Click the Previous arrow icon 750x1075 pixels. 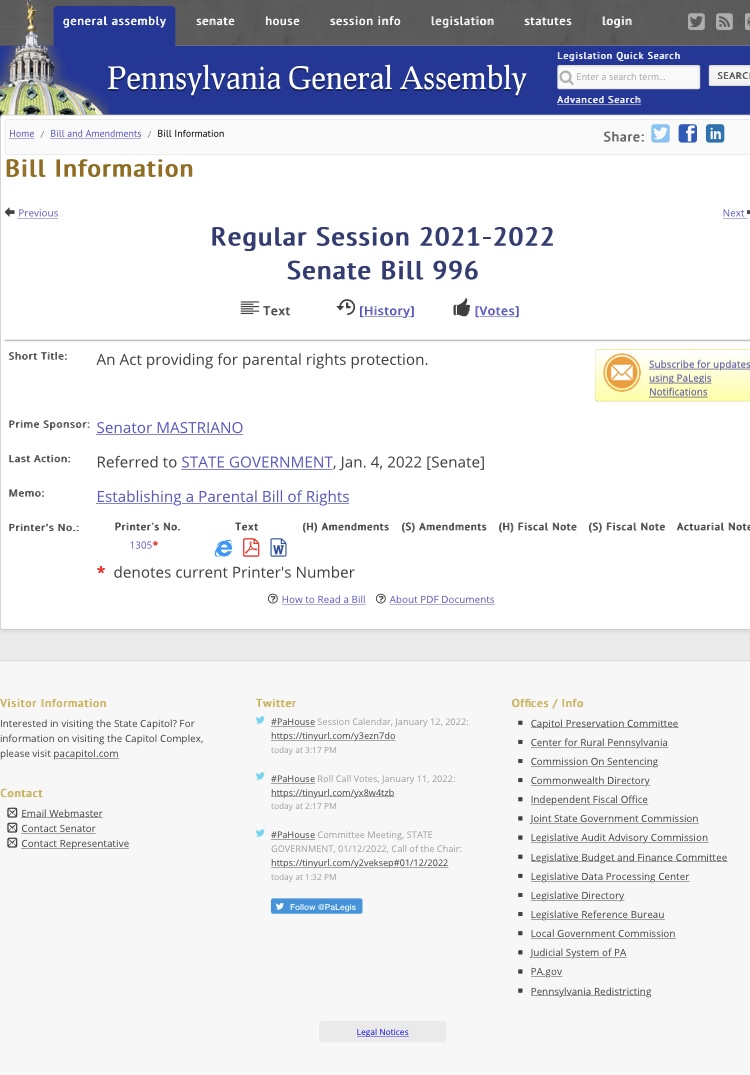coord(10,213)
